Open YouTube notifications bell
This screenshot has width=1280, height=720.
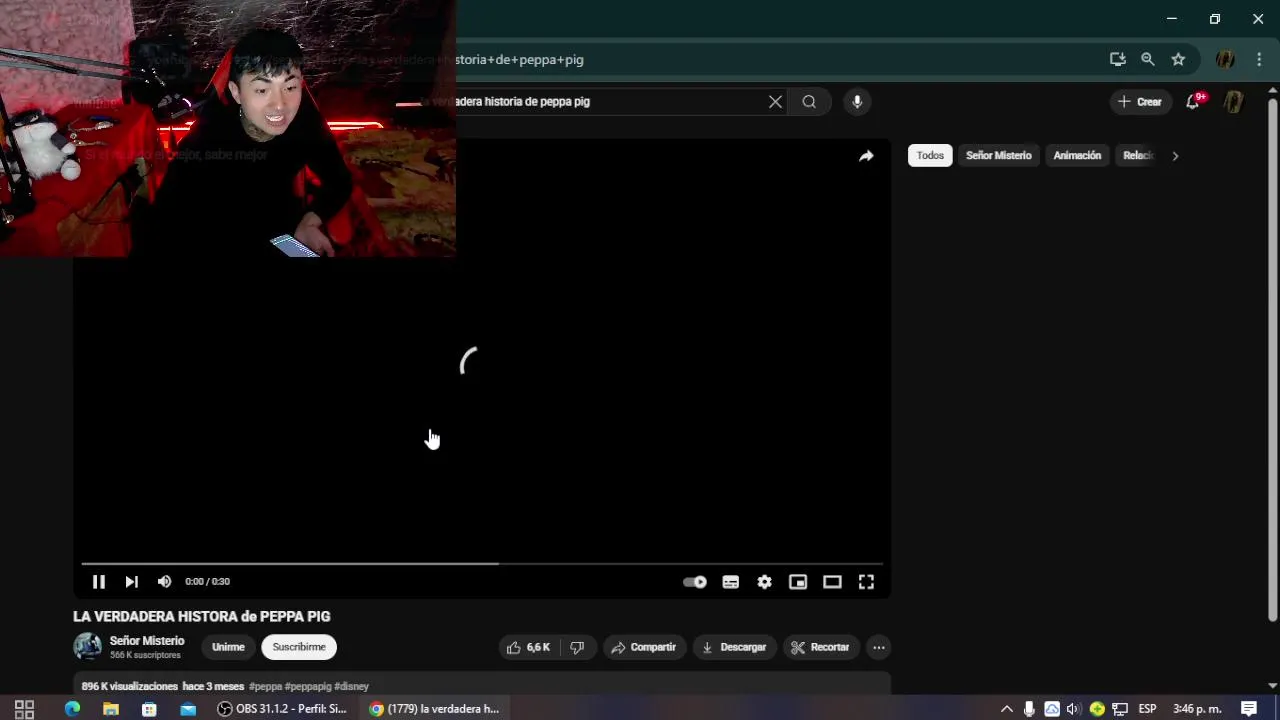(x=1193, y=102)
